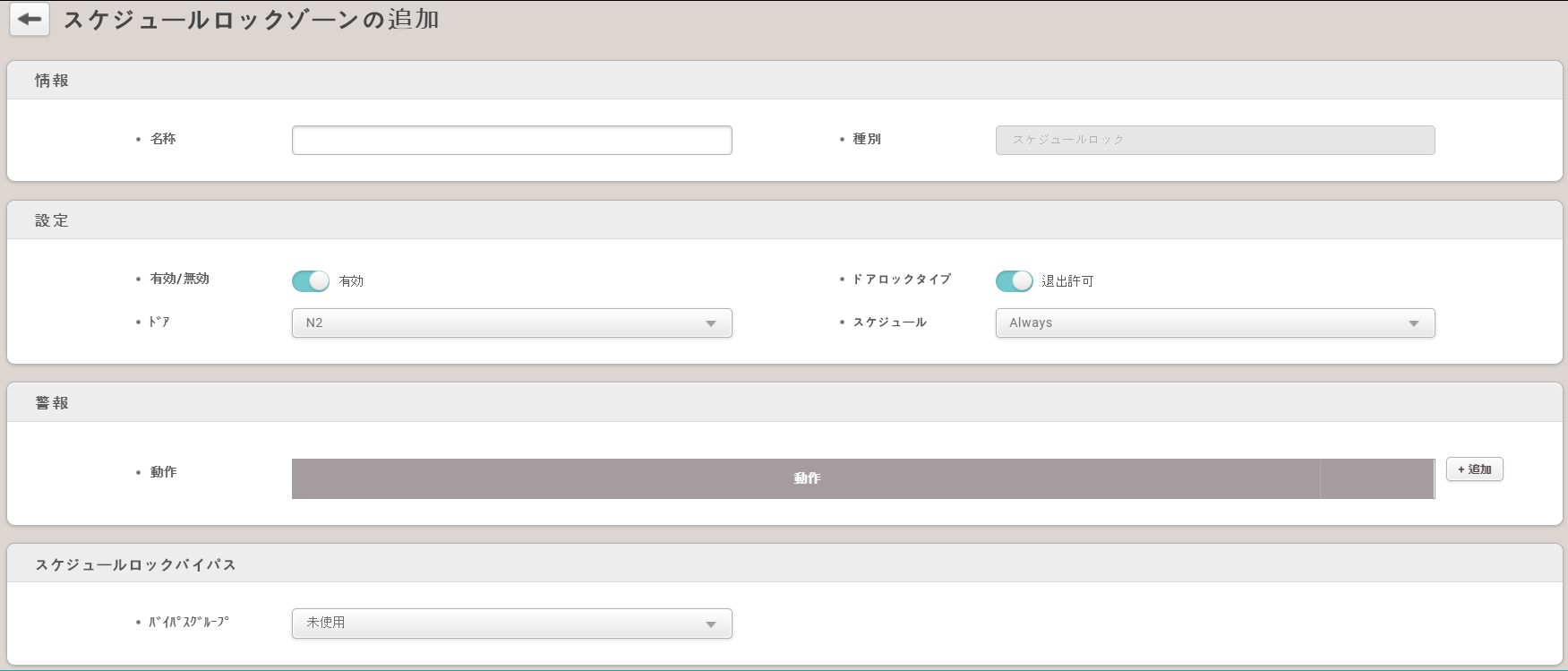1568x671 pixels.
Task: Click the 退出許可 text beside the toggle
Action: [1067, 281]
